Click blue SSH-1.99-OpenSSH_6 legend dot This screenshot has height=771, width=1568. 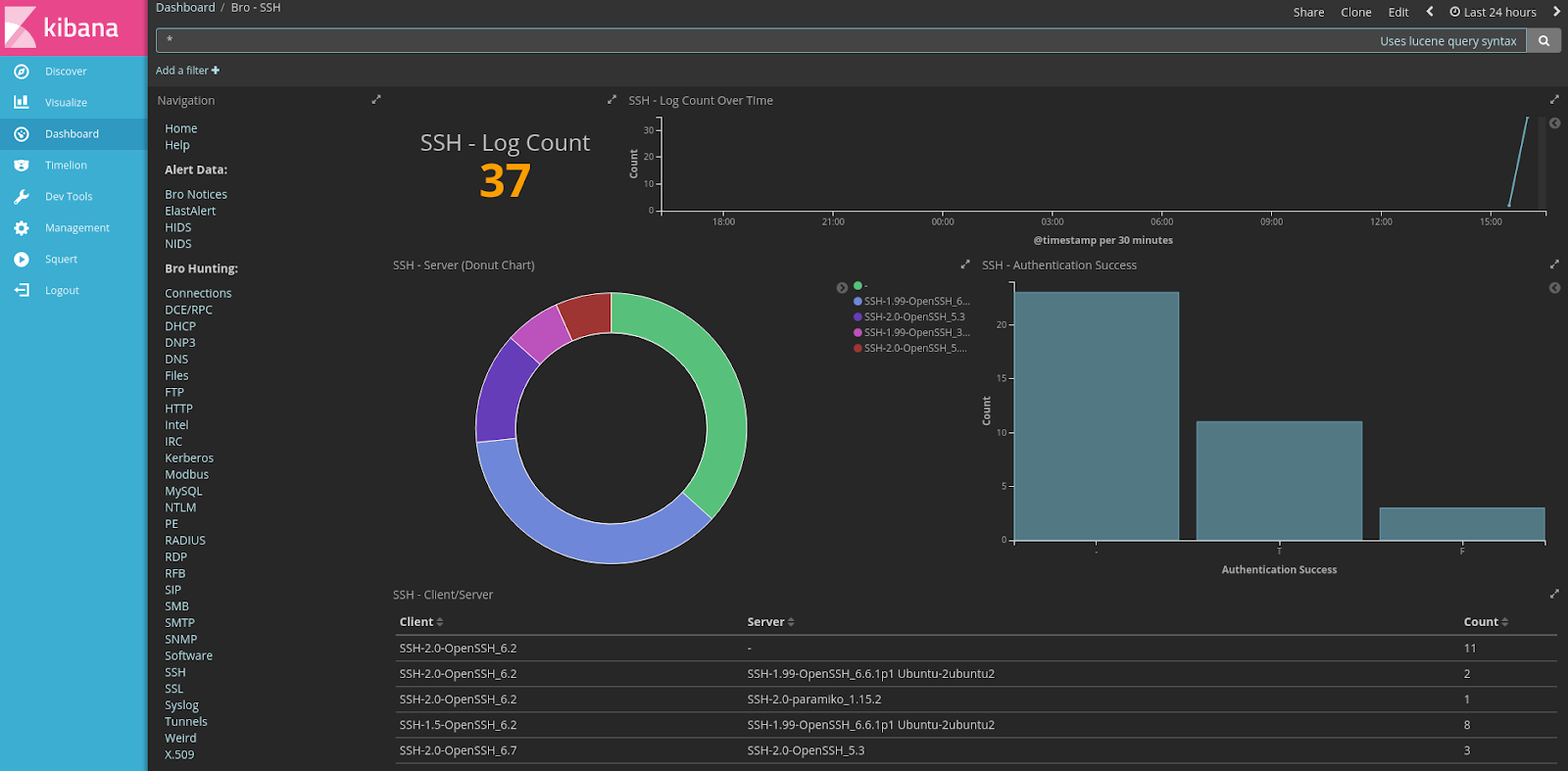pyautogui.click(x=857, y=302)
